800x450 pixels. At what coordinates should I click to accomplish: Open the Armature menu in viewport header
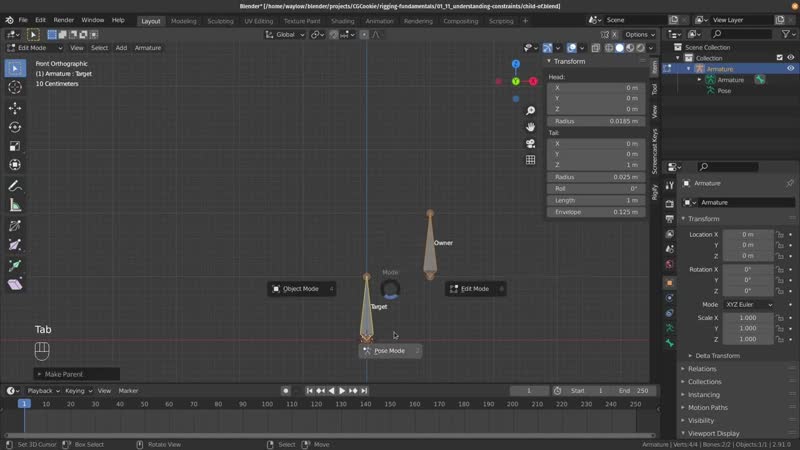click(148, 48)
